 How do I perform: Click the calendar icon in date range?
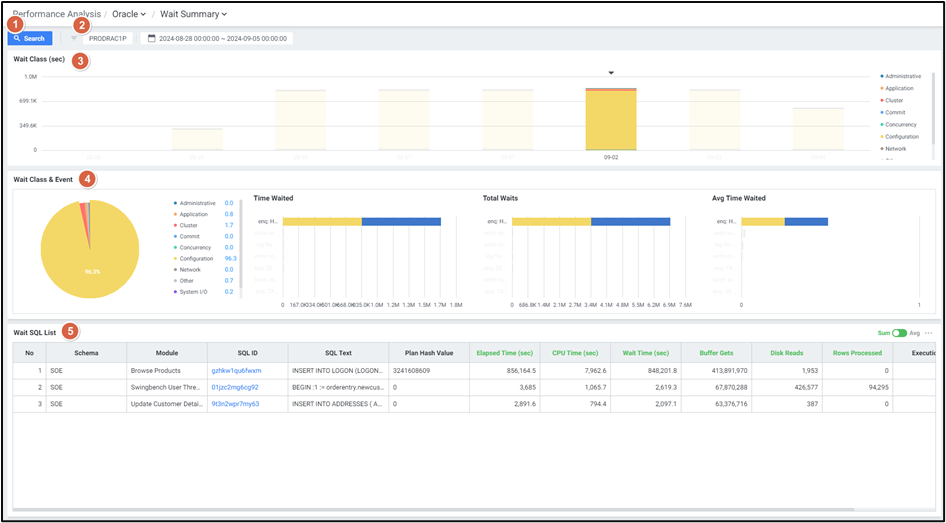(152, 38)
